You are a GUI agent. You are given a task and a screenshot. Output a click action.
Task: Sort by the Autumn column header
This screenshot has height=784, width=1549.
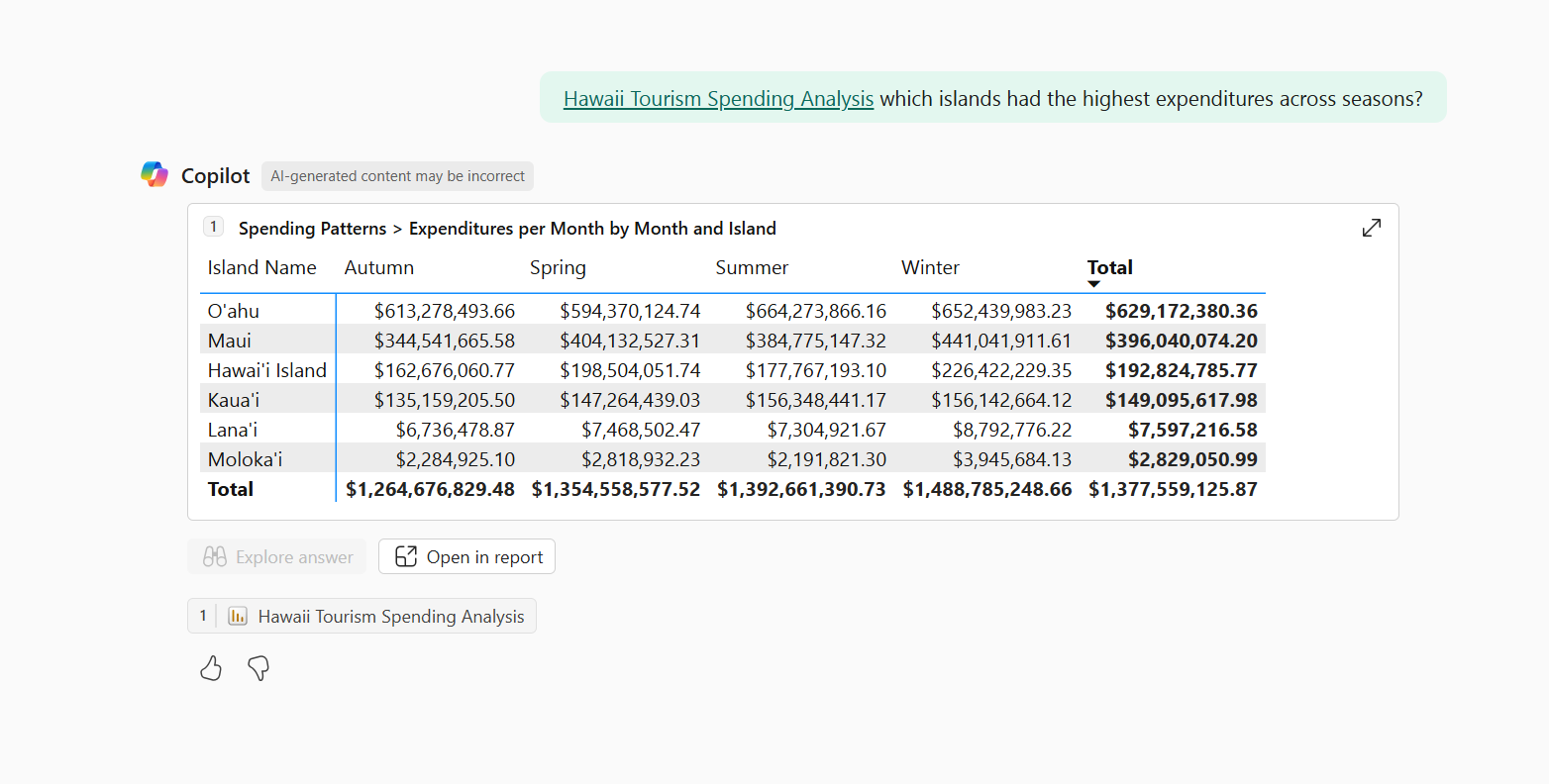pos(379,267)
